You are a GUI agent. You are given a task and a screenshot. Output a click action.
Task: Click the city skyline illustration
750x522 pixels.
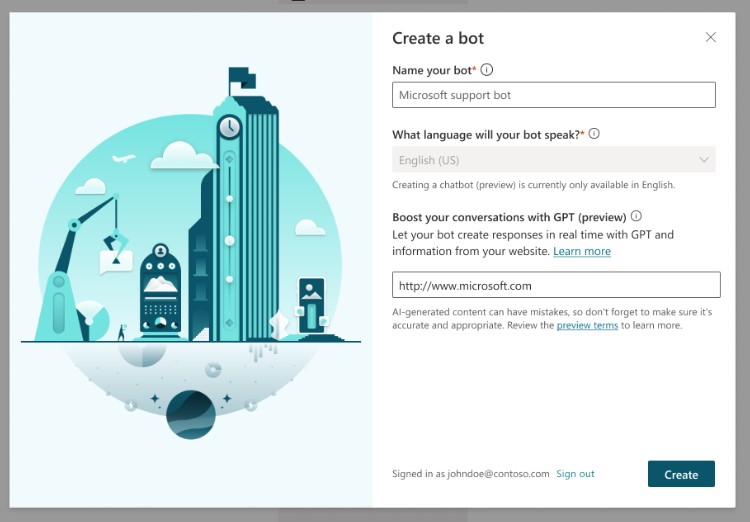point(190,254)
